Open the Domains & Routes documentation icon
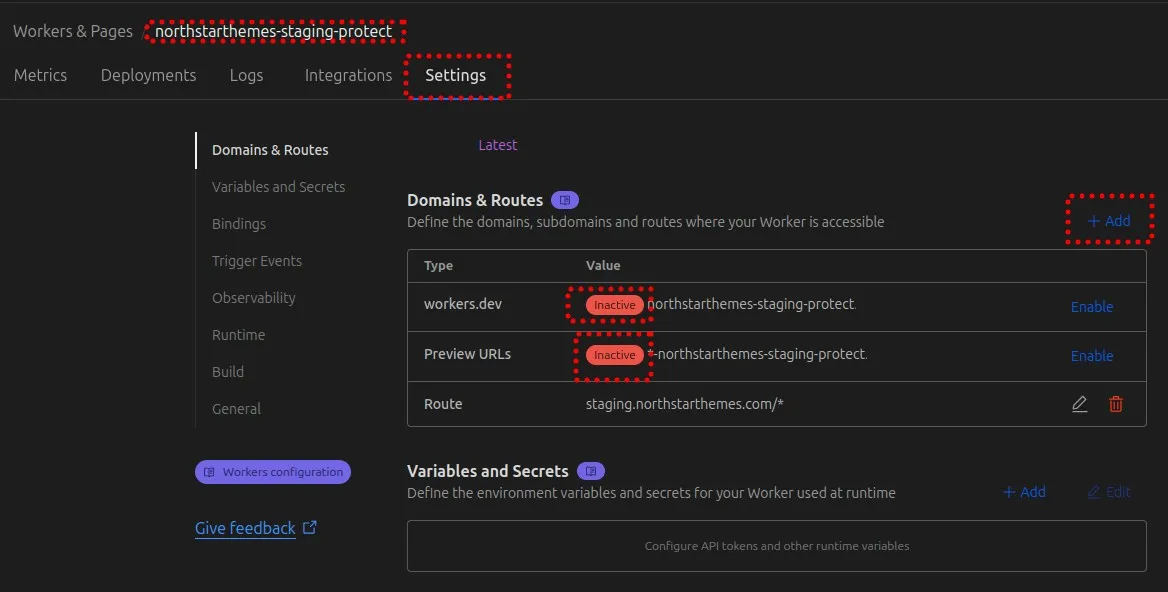Image resolution: width=1168 pixels, height=592 pixels. tap(565, 200)
